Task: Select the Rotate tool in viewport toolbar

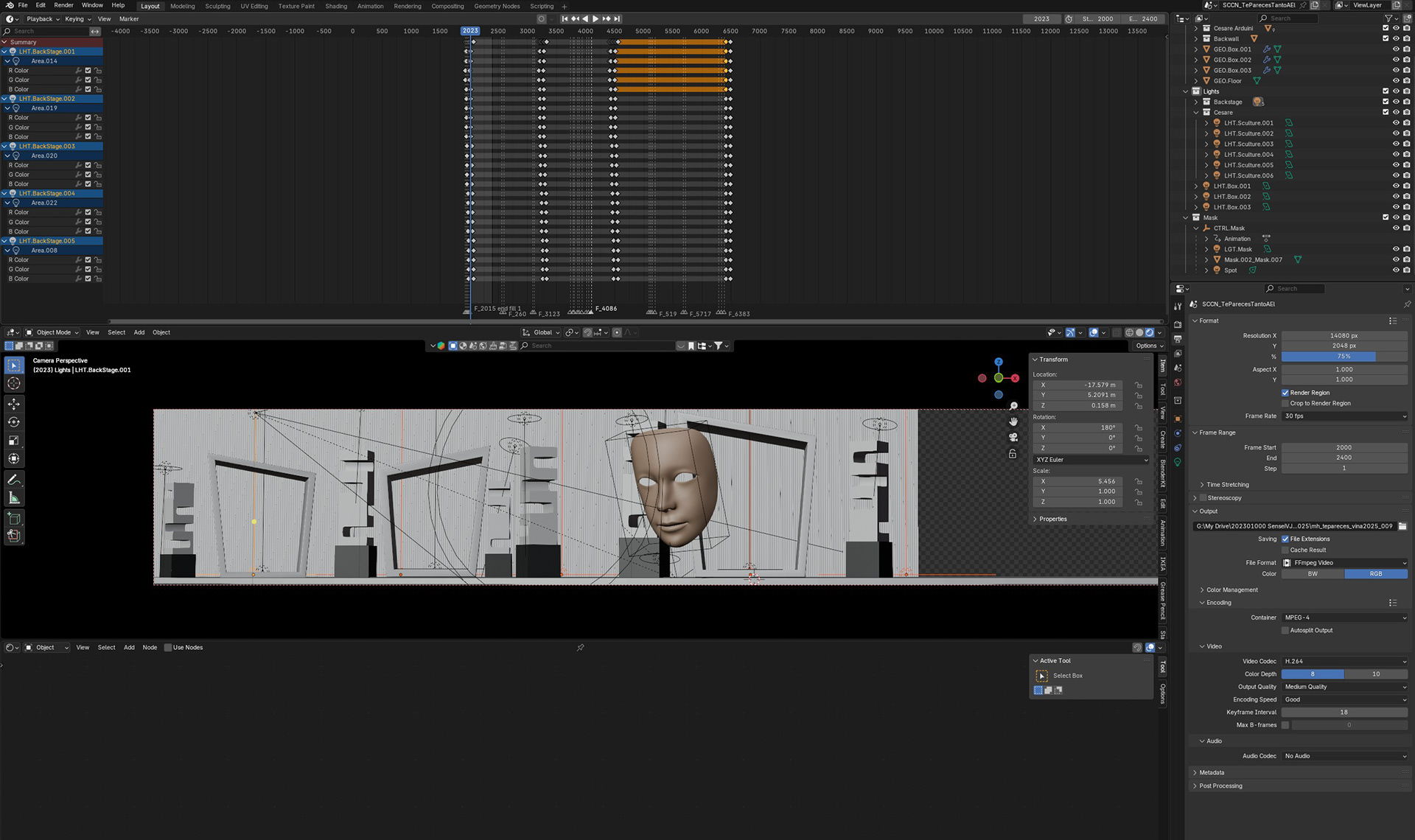Action: pyautogui.click(x=14, y=422)
